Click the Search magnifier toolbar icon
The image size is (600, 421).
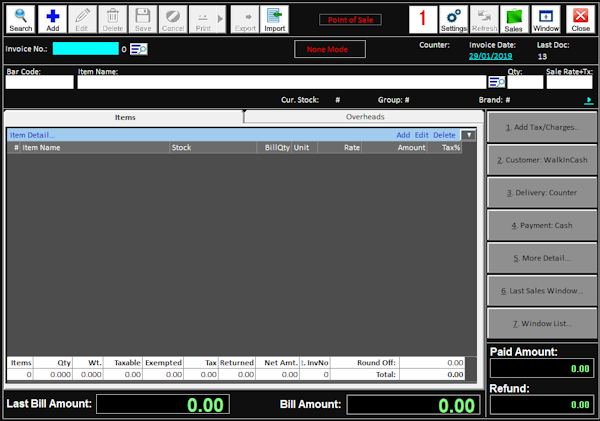point(21,20)
